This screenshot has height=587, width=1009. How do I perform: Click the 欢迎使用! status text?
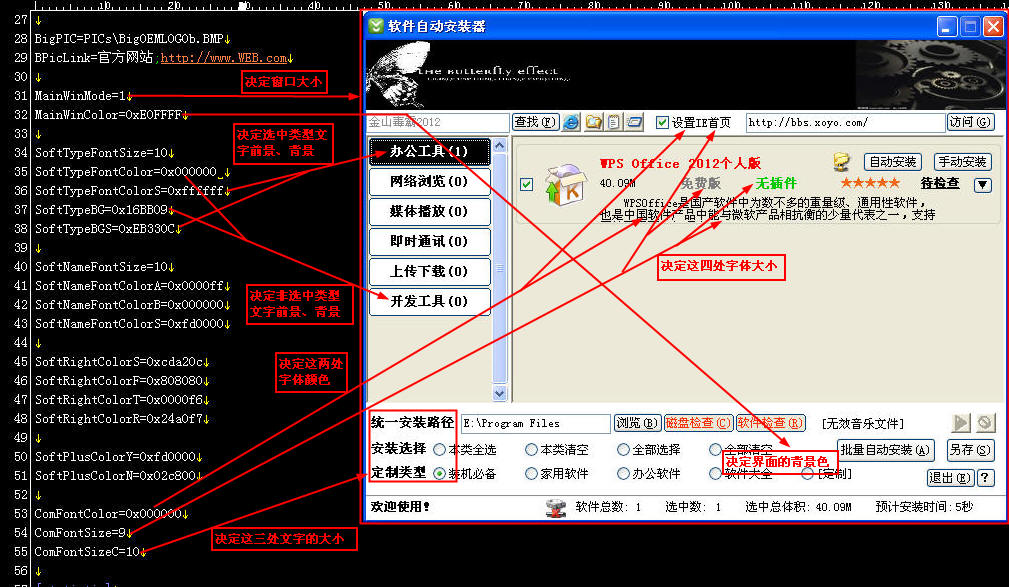400,507
